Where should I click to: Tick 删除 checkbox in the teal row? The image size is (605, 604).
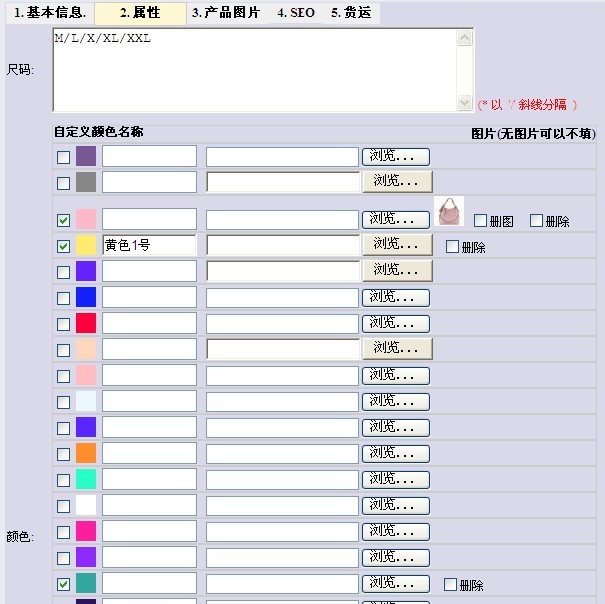point(450,584)
